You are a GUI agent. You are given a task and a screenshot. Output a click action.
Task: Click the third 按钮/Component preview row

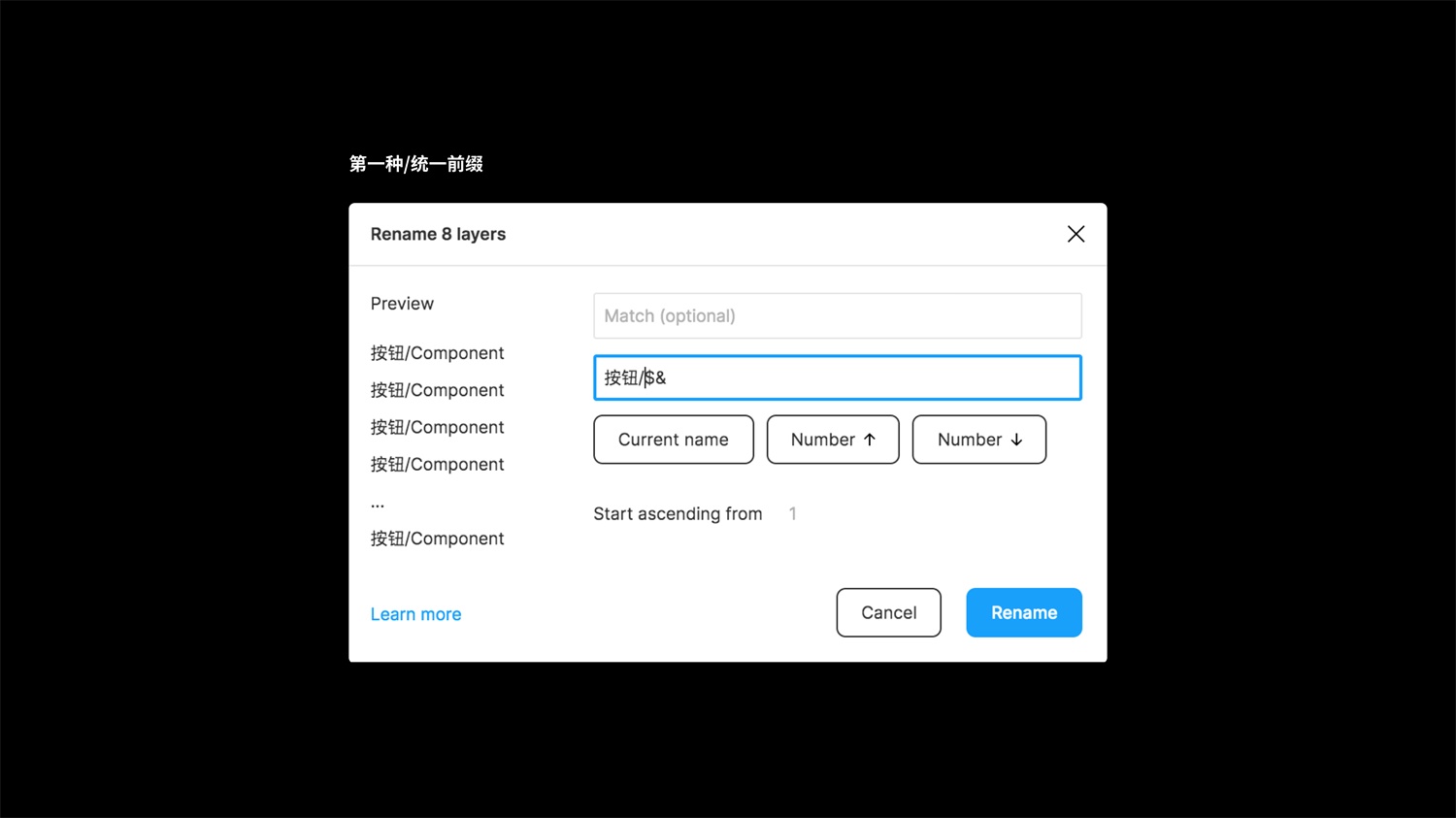point(437,426)
